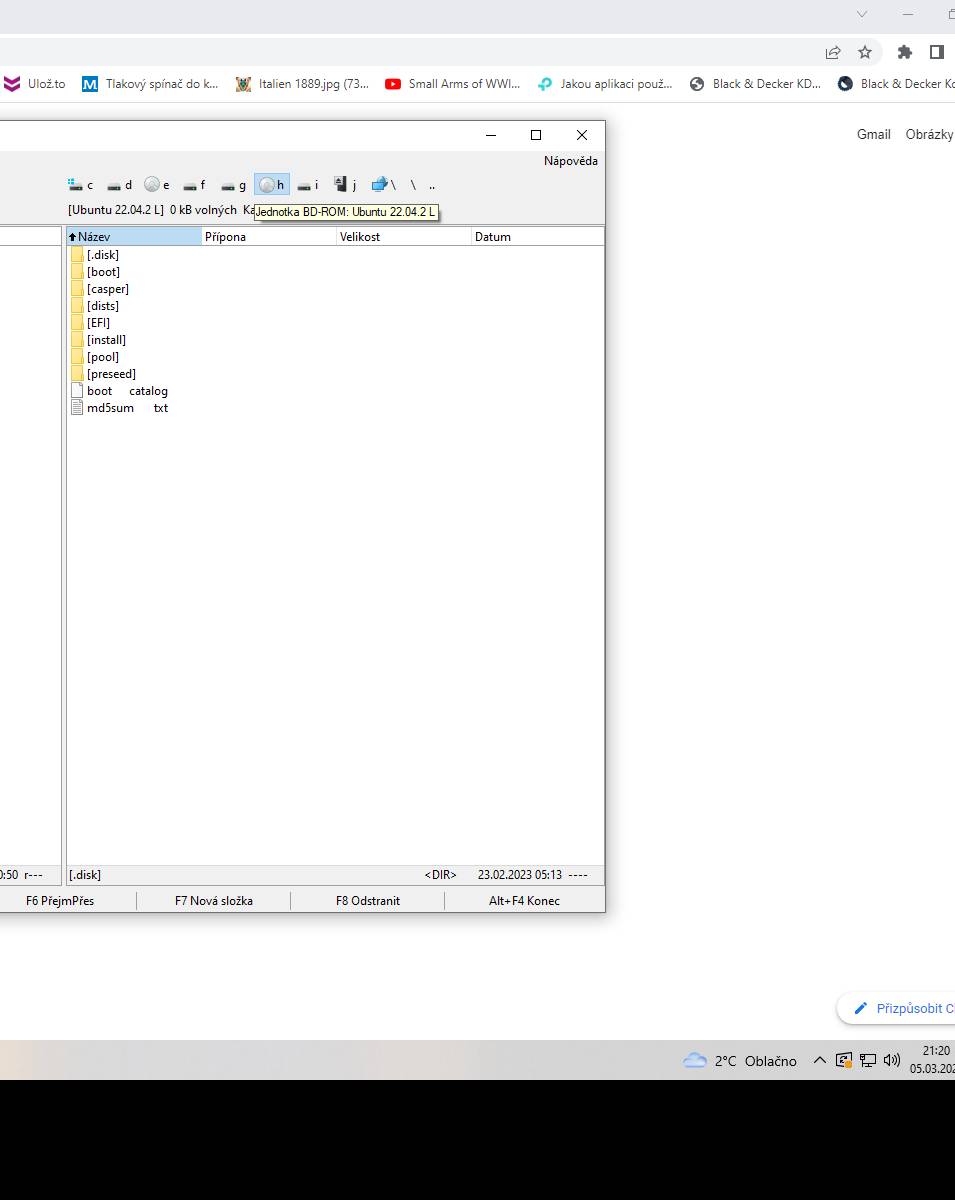Screen dimensions: 955x1200
Task: Open Italien 1889.jpg bookmark
Action: 302,84
